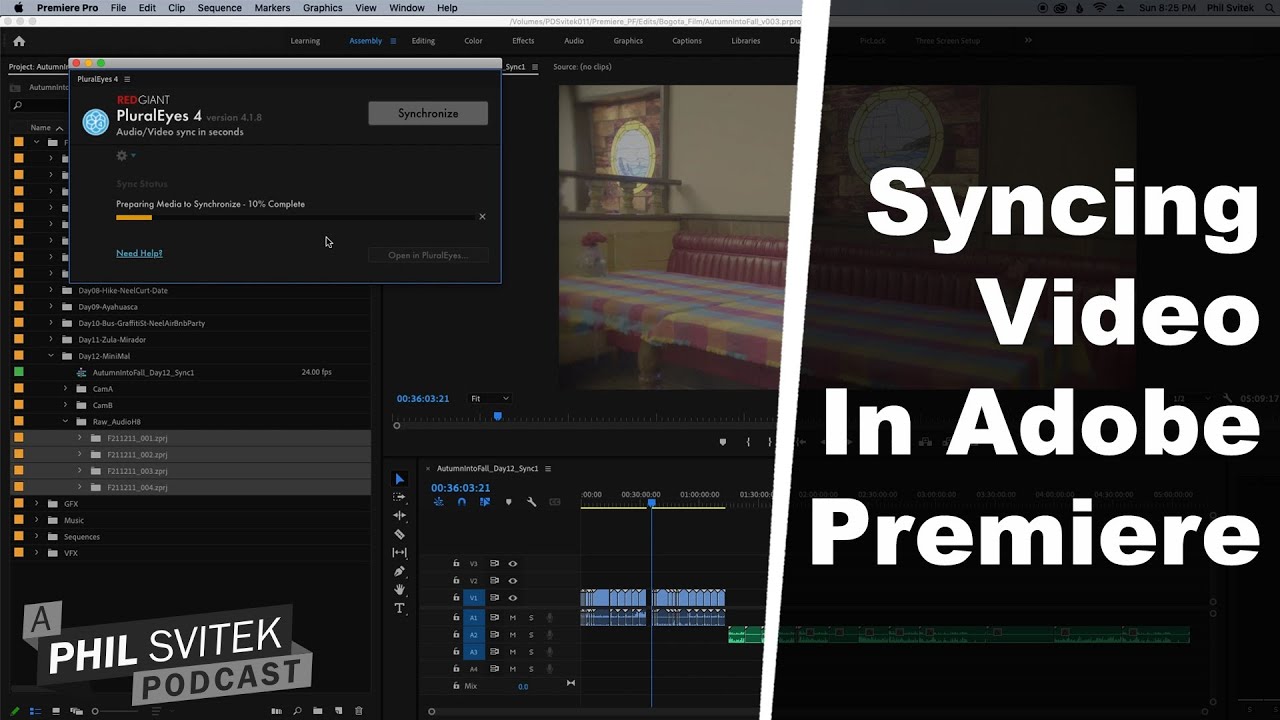Open timeline display settings wrench
Image resolution: width=1280 pixels, height=720 pixels.
tap(531, 502)
